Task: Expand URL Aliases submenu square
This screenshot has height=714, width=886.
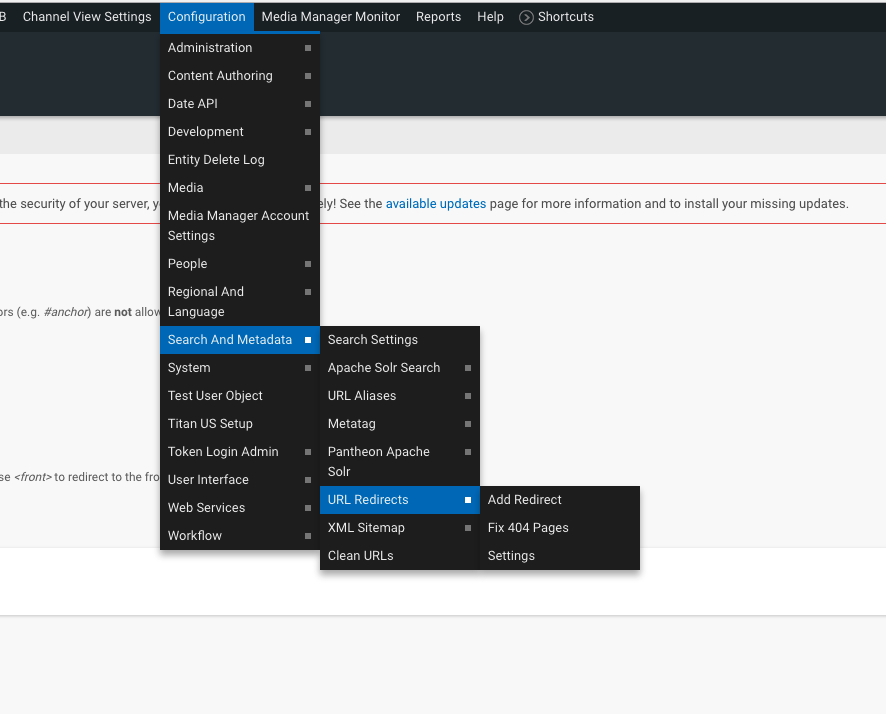Action: 468,396
